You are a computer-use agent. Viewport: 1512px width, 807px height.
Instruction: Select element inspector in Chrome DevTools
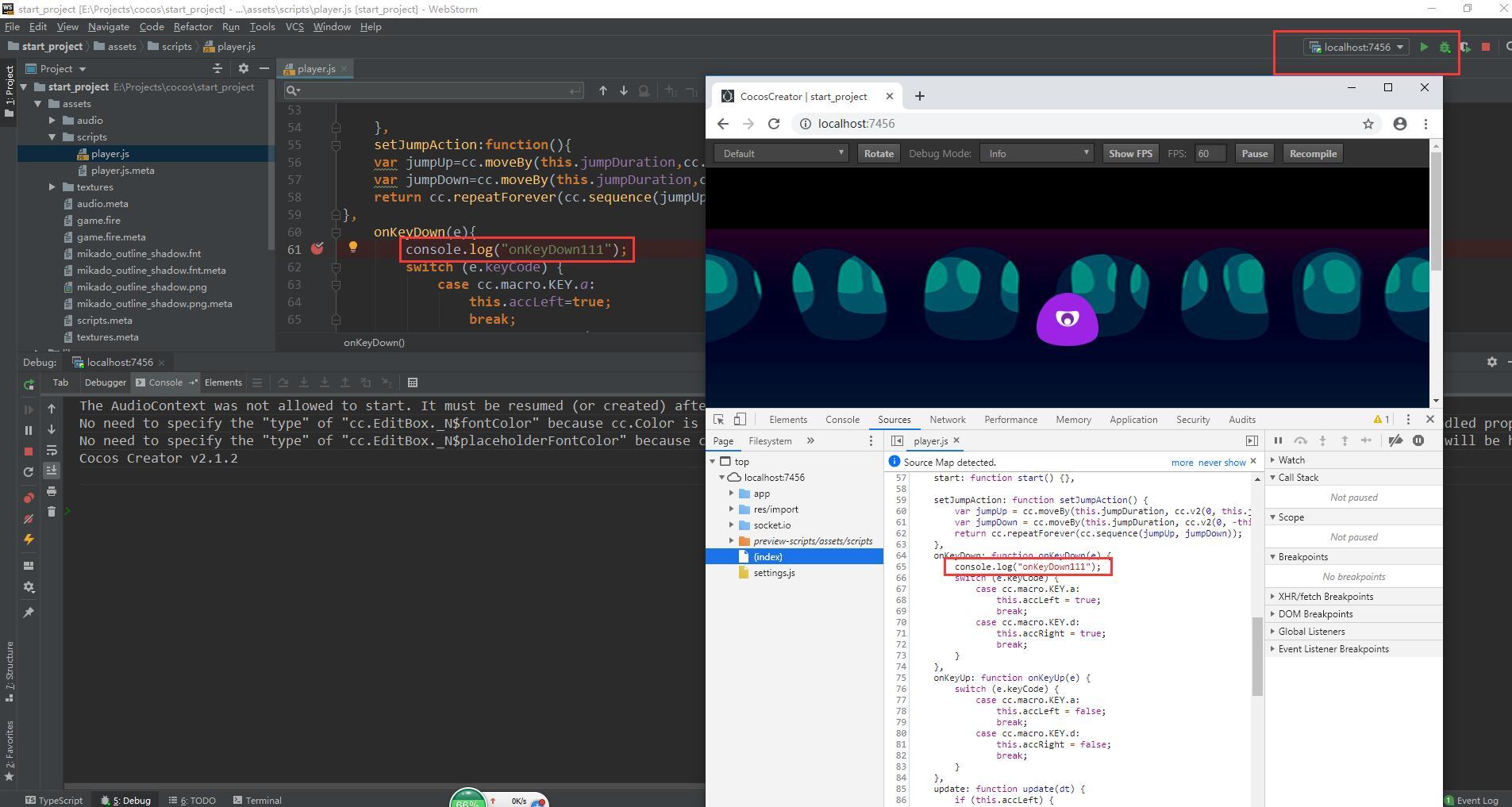click(718, 419)
